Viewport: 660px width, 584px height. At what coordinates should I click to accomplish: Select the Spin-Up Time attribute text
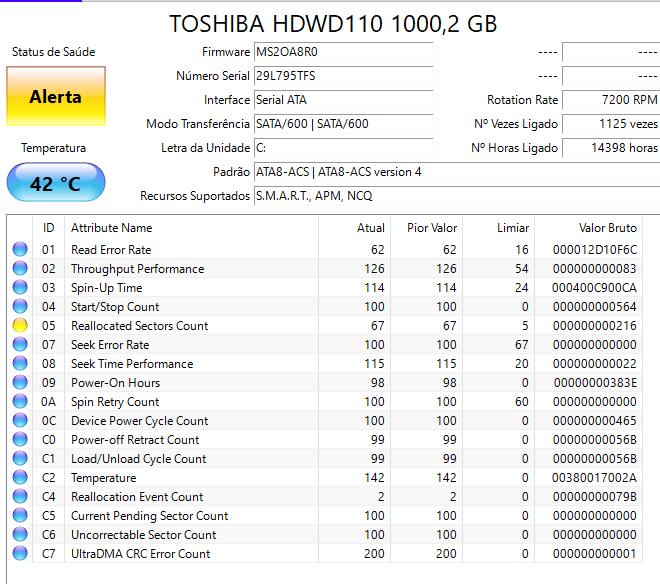pyautogui.click(x=106, y=288)
